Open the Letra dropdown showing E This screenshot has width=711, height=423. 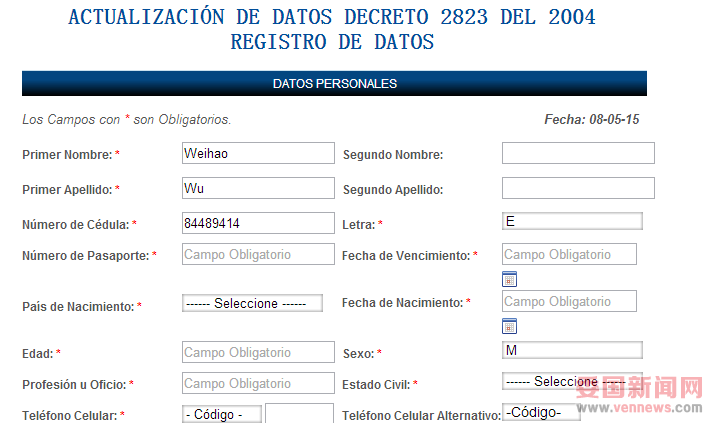pyautogui.click(x=572, y=221)
